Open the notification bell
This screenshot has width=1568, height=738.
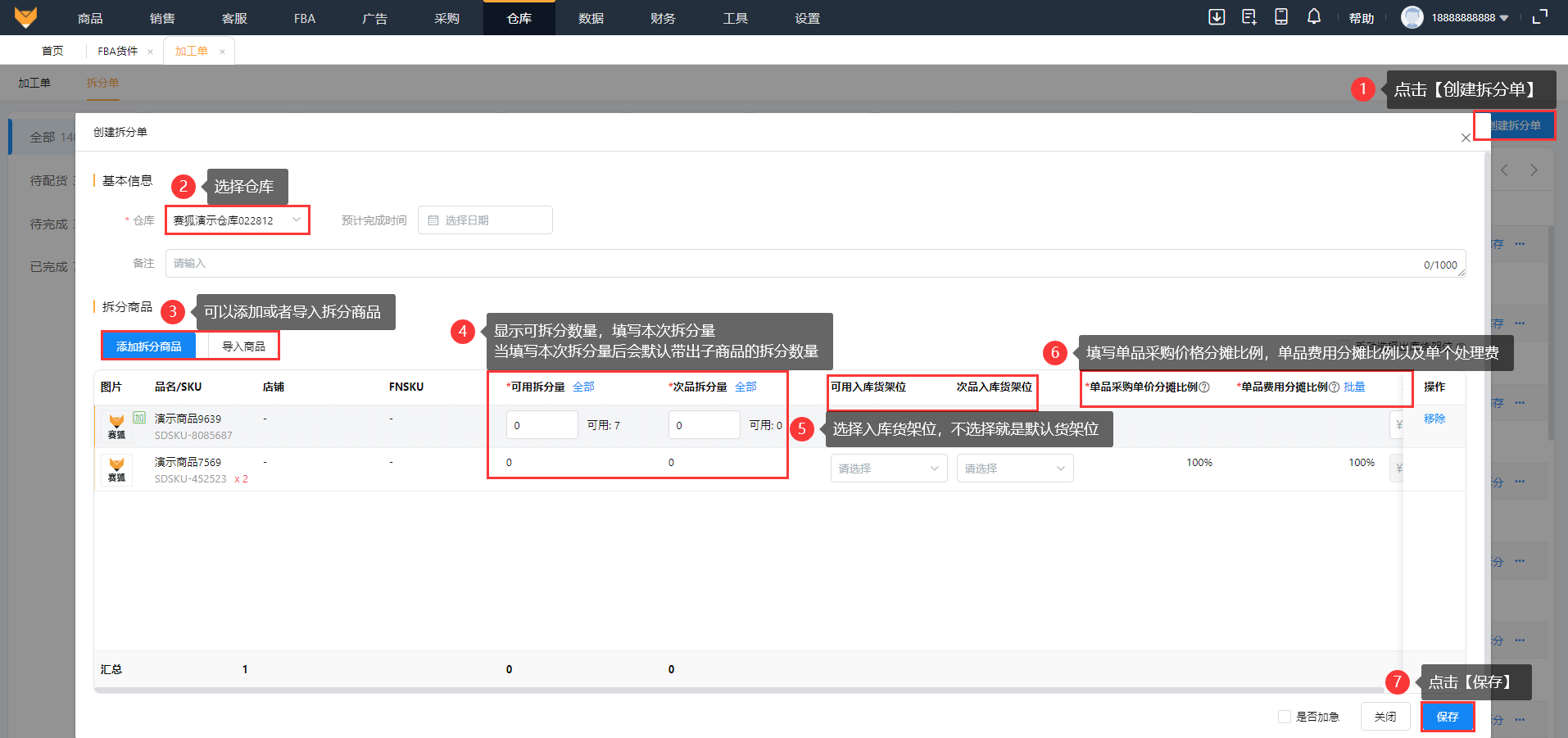1314,17
